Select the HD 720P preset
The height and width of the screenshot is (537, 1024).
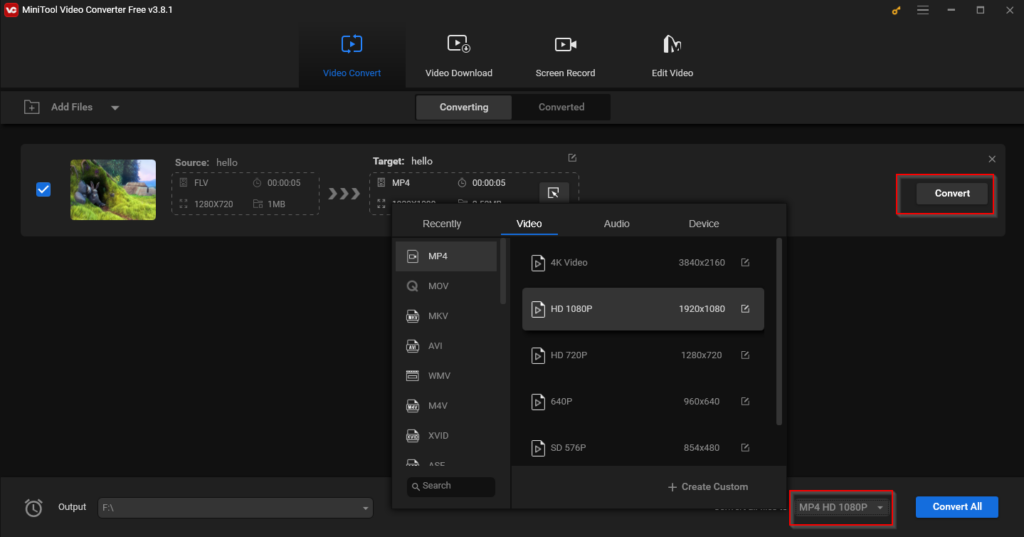click(x=643, y=355)
